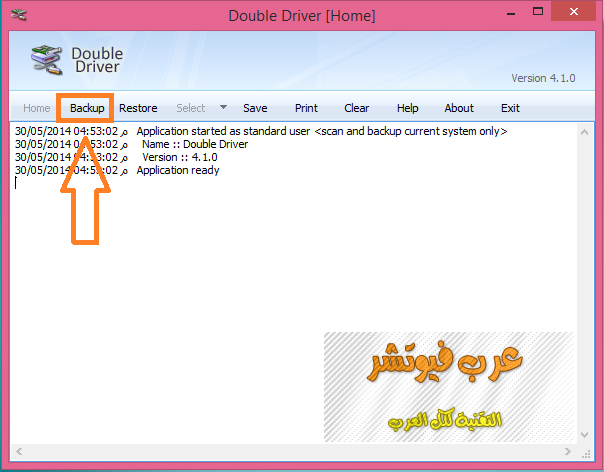This screenshot has height=472, width=604.
Task: Expand the Select dropdown arrow
Action: (x=223, y=107)
